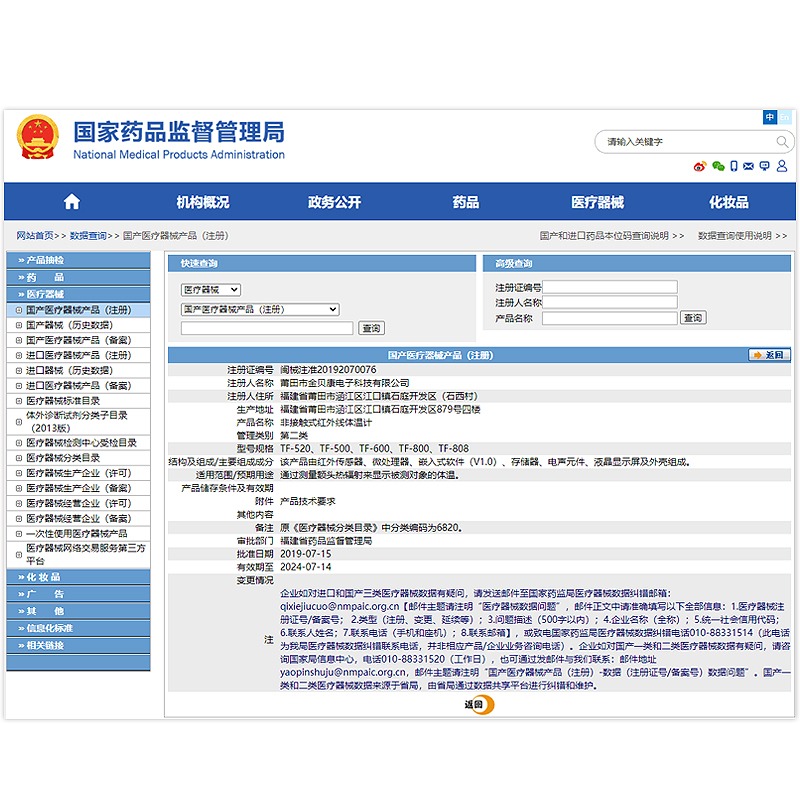Screen dimensions: 800x800
Task: Open the 产品技术要求 attachment link
Action: coord(308,501)
